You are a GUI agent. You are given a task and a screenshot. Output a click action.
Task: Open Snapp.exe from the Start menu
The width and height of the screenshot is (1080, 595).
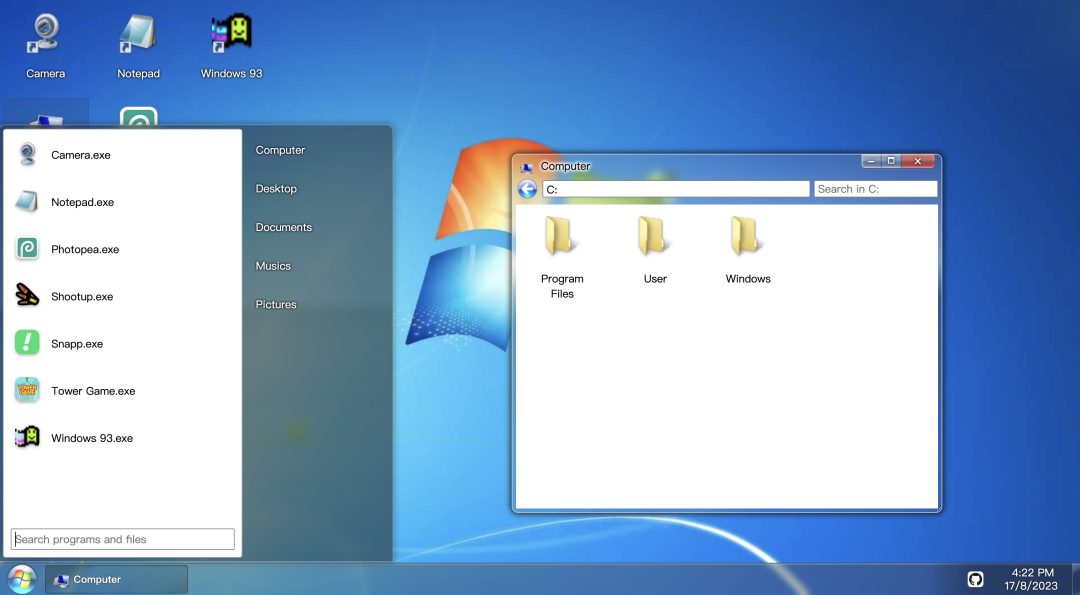pos(123,344)
